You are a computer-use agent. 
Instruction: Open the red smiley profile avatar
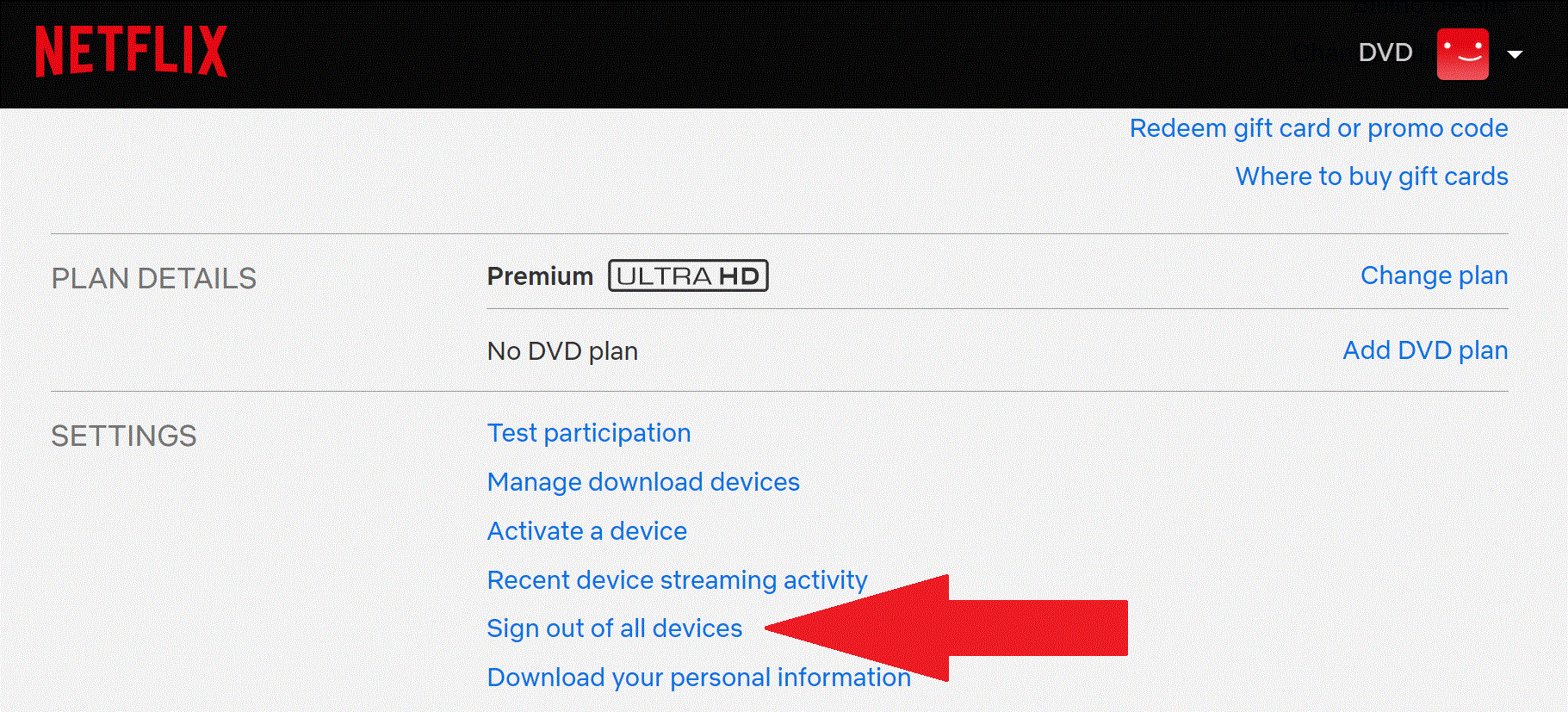pyautogui.click(x=1462, y=54)
